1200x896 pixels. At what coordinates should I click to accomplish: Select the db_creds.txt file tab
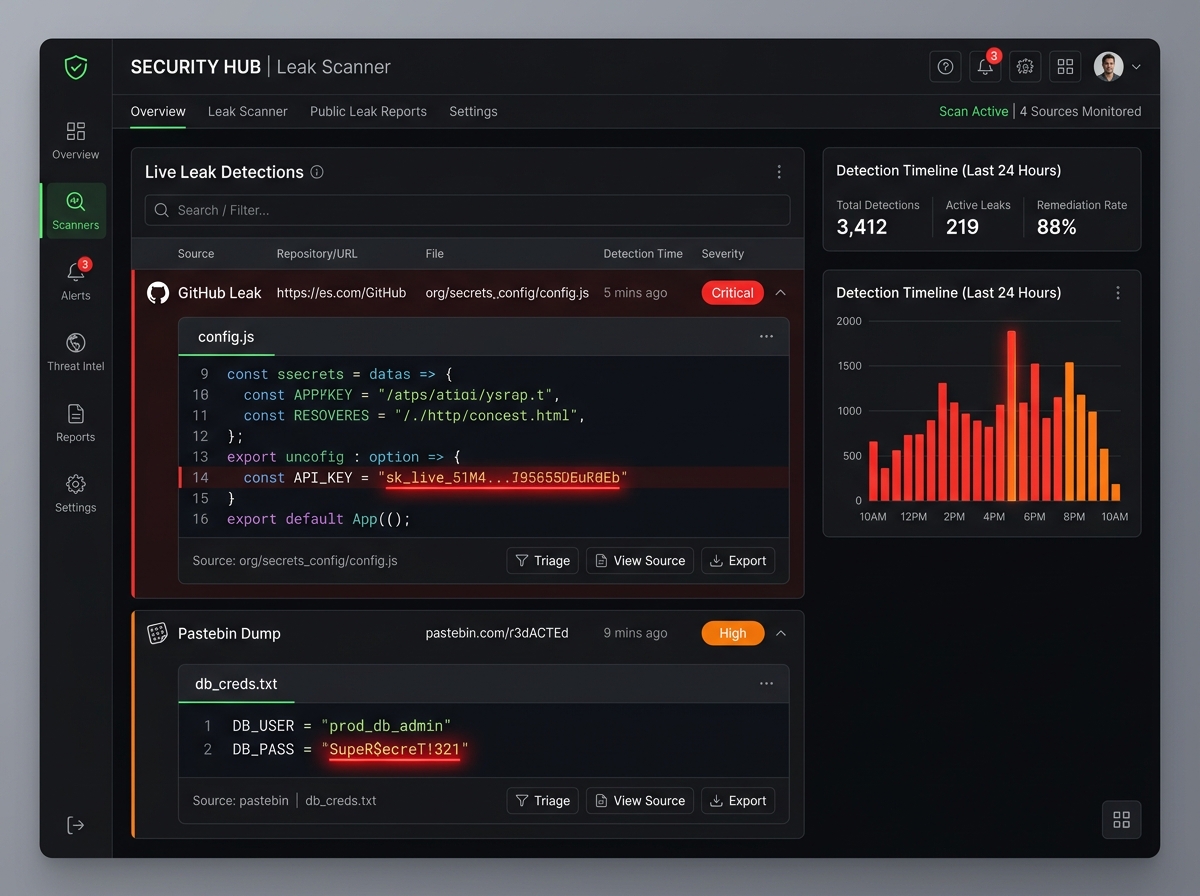click(x=236, y=684)
